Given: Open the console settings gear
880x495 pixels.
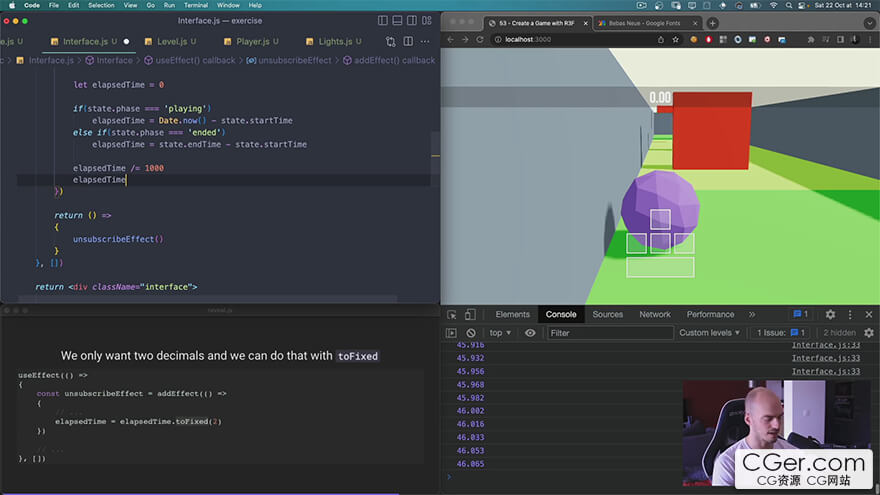Looking at the screenshot, I should (868, 333).
